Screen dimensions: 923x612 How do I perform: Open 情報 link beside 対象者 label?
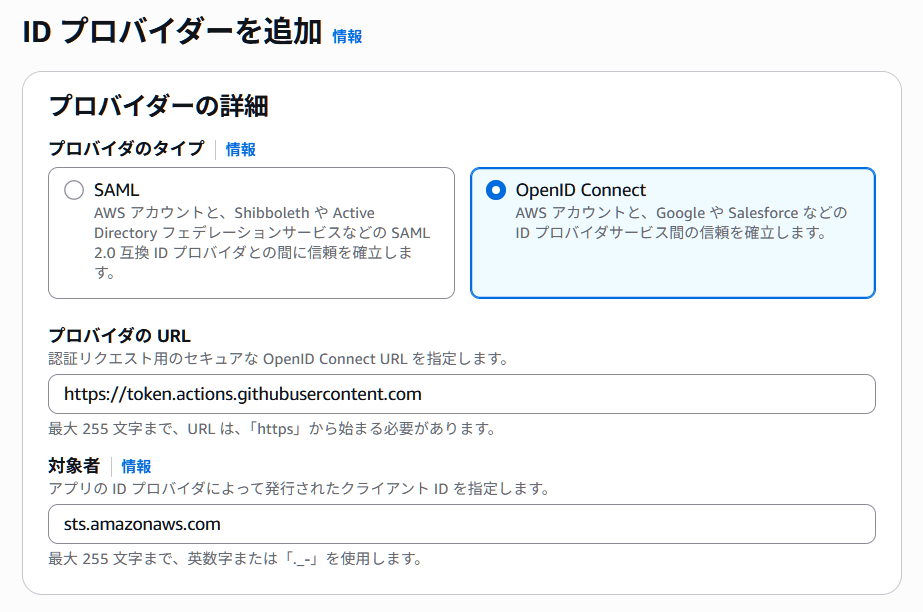click(137, 467)
